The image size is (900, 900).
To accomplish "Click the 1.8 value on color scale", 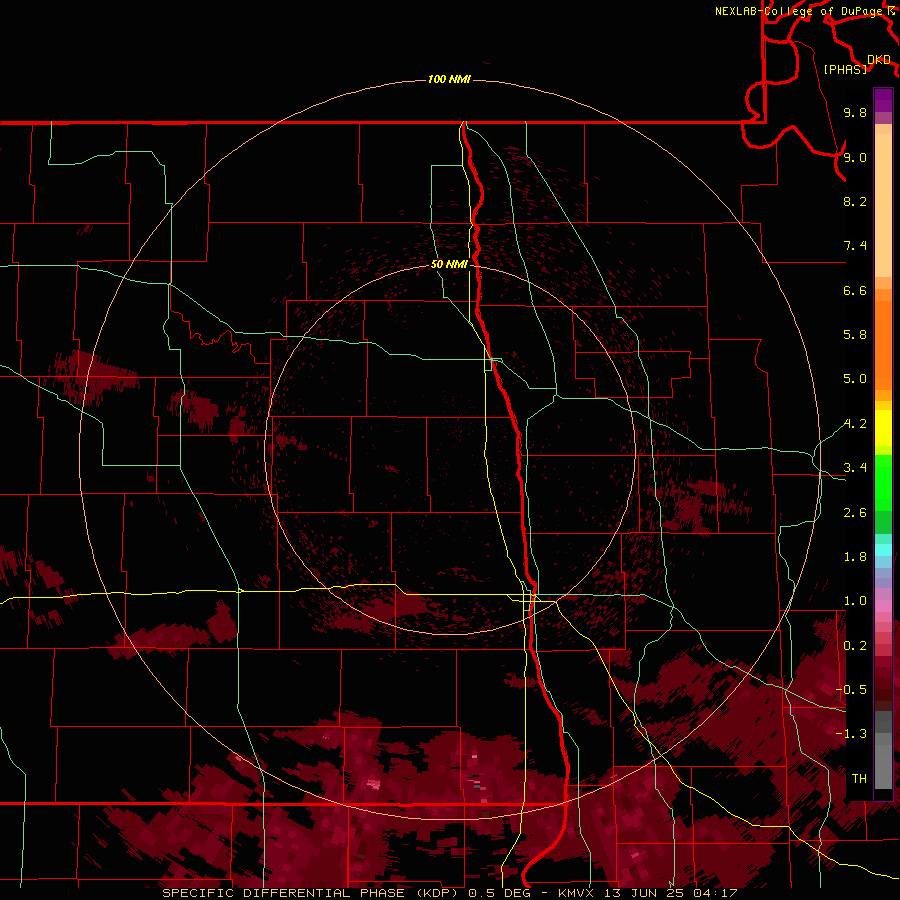I will pyautogui.click(x=855, y=557).
